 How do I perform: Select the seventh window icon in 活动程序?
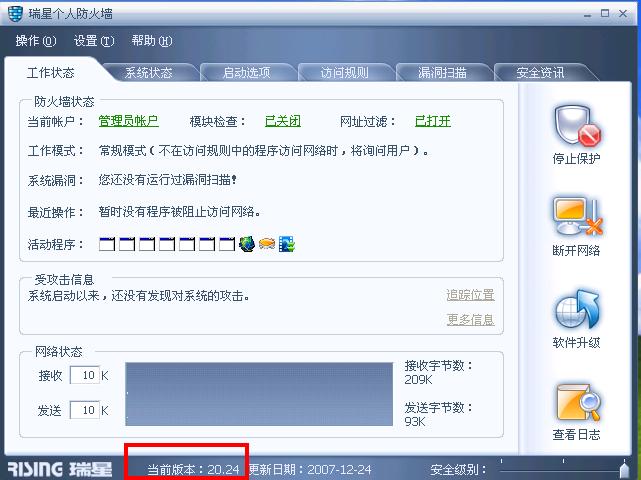pyautogui.click(x=227, y=244)
